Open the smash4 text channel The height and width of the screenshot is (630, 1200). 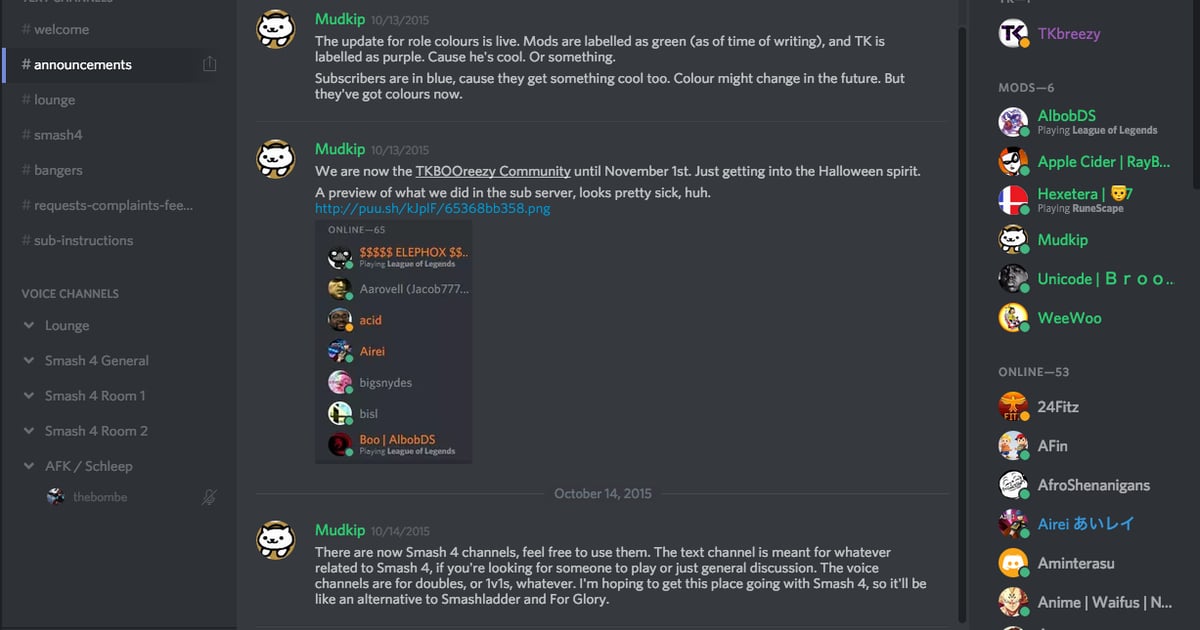58,135
